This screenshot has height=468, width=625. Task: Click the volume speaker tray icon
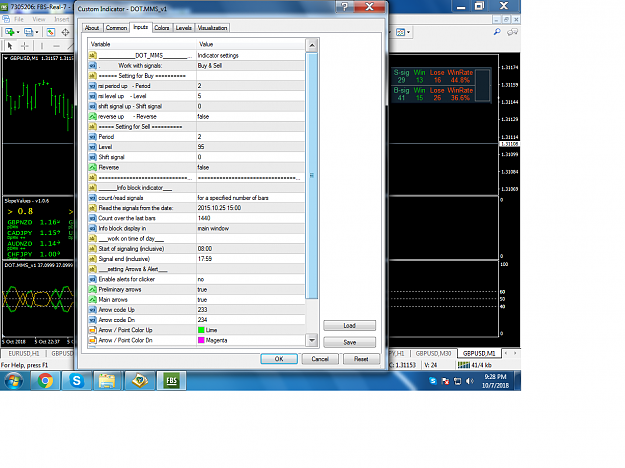coord(470,381)
